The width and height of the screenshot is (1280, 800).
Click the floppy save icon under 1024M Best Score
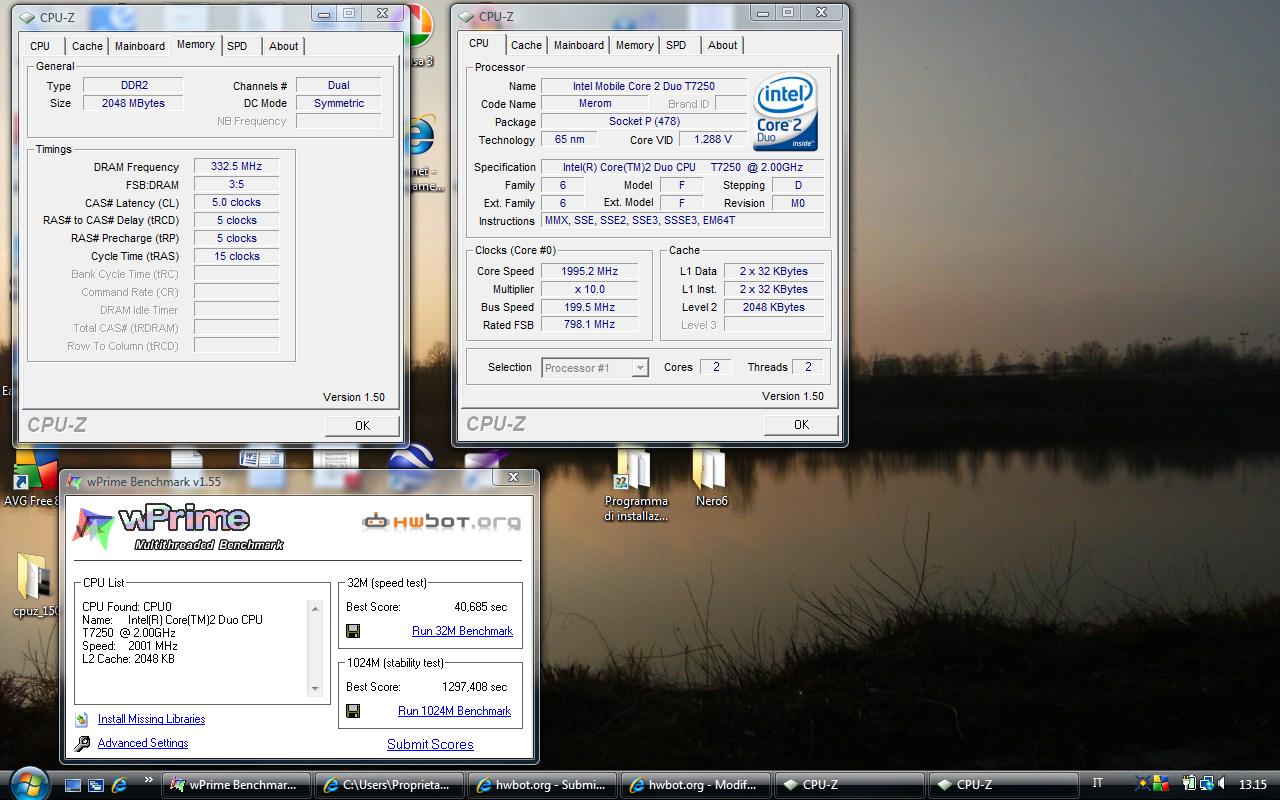(x=353, y=711)
